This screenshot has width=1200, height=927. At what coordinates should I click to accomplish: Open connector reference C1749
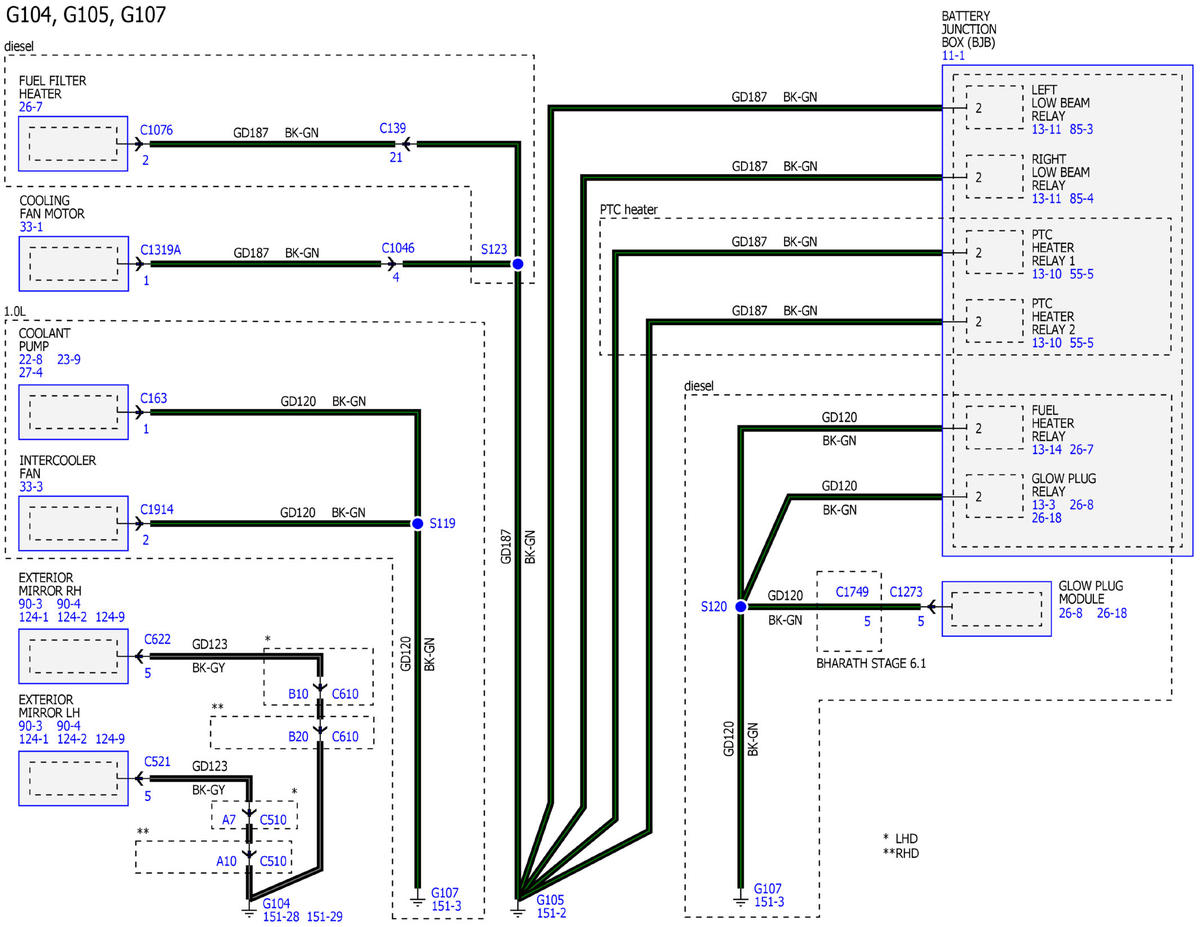click(x=851, y=592)
